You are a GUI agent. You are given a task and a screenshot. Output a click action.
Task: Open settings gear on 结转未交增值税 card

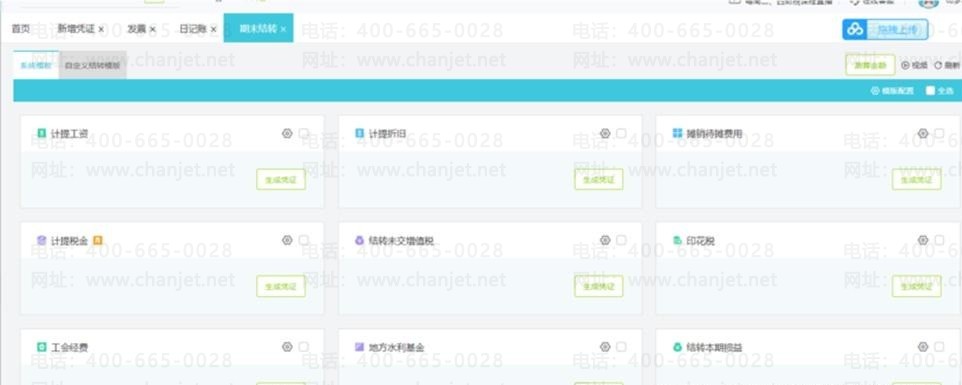click(605, 240)
